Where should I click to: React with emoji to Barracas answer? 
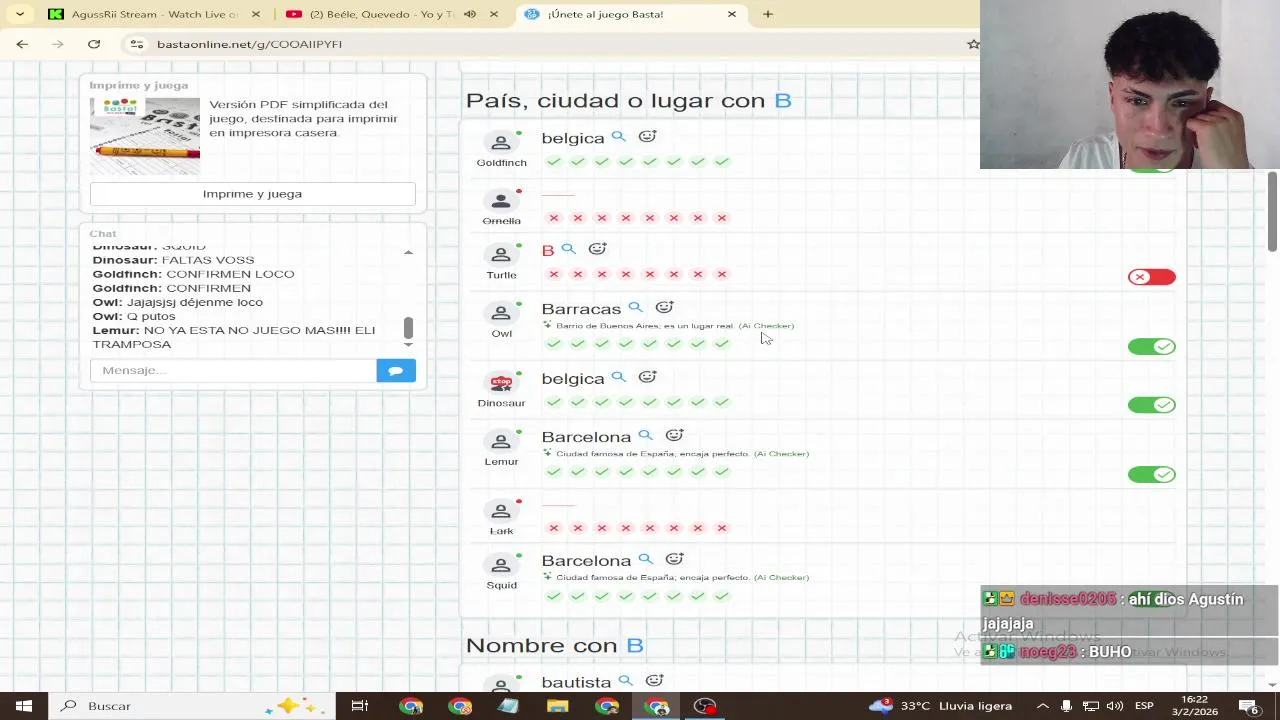click(x=664, y=308)
